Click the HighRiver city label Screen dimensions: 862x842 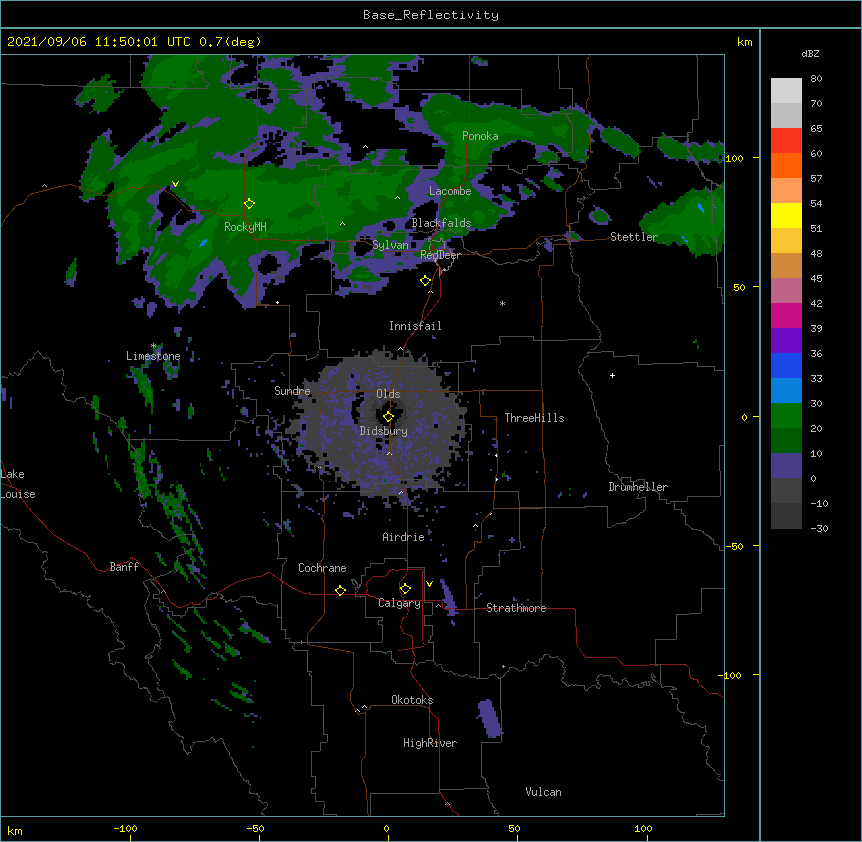(430, 743)
